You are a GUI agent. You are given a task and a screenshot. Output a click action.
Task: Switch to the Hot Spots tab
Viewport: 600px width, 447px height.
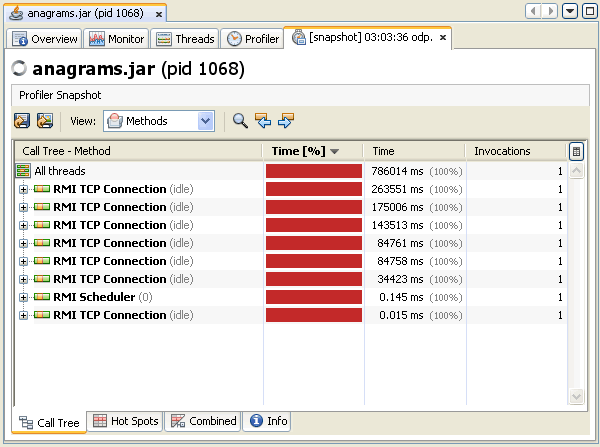point(126,421)
